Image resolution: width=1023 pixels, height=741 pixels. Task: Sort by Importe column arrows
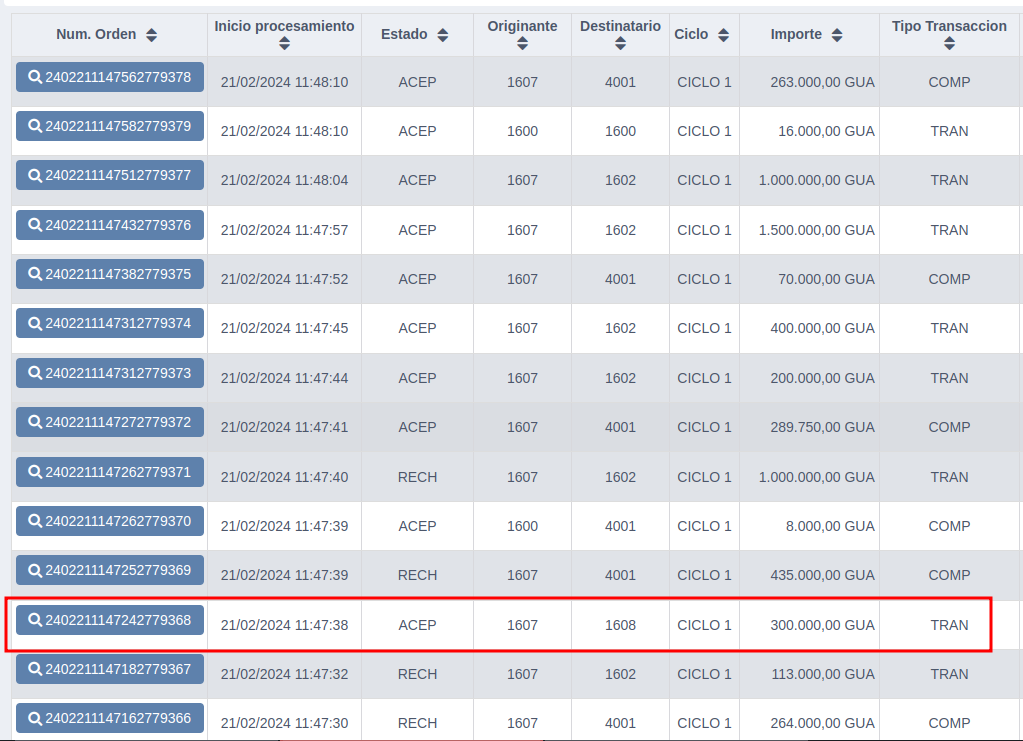coord(836,35)
